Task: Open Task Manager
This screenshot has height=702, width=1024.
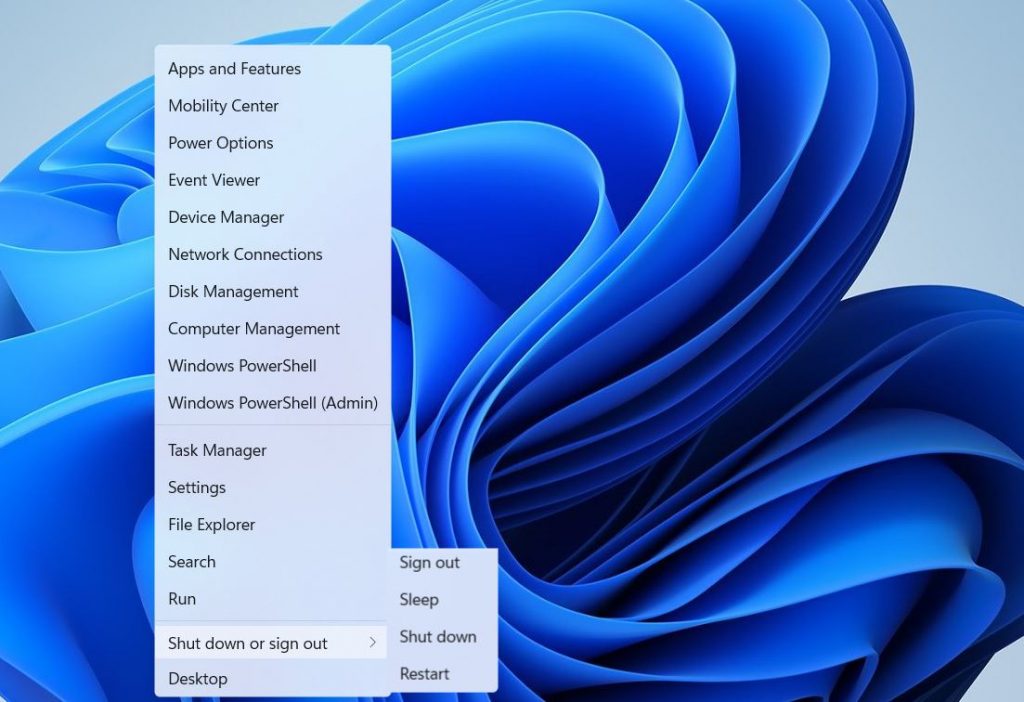Action: [x=215, y=450]
